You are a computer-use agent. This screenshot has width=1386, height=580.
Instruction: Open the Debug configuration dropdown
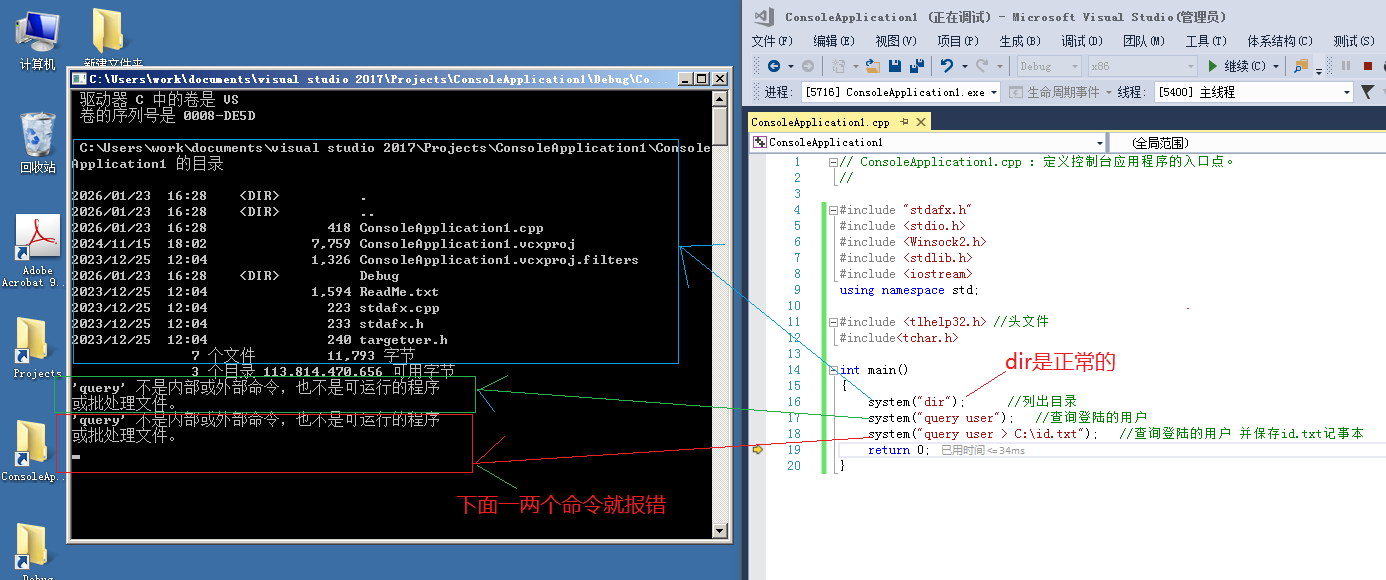[1049, 66]
